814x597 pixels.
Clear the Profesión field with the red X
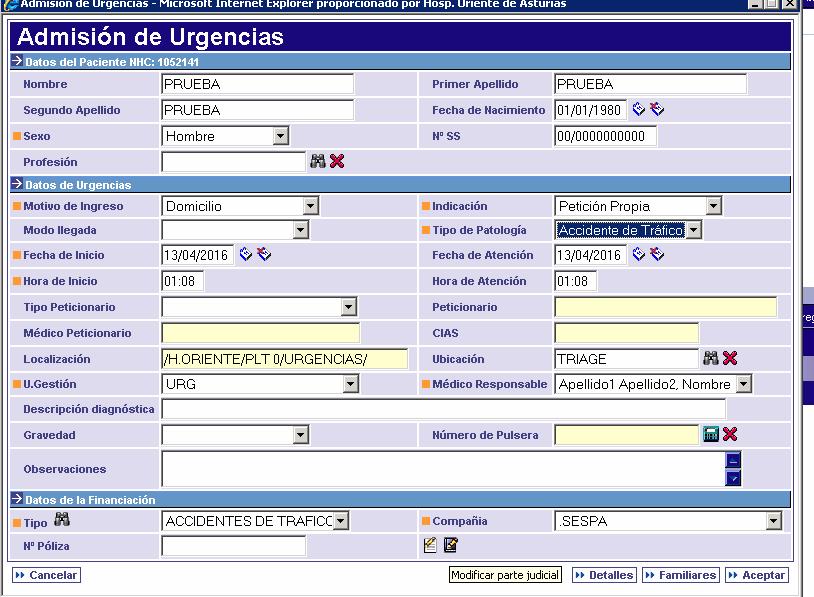click(x=337, y=160)
